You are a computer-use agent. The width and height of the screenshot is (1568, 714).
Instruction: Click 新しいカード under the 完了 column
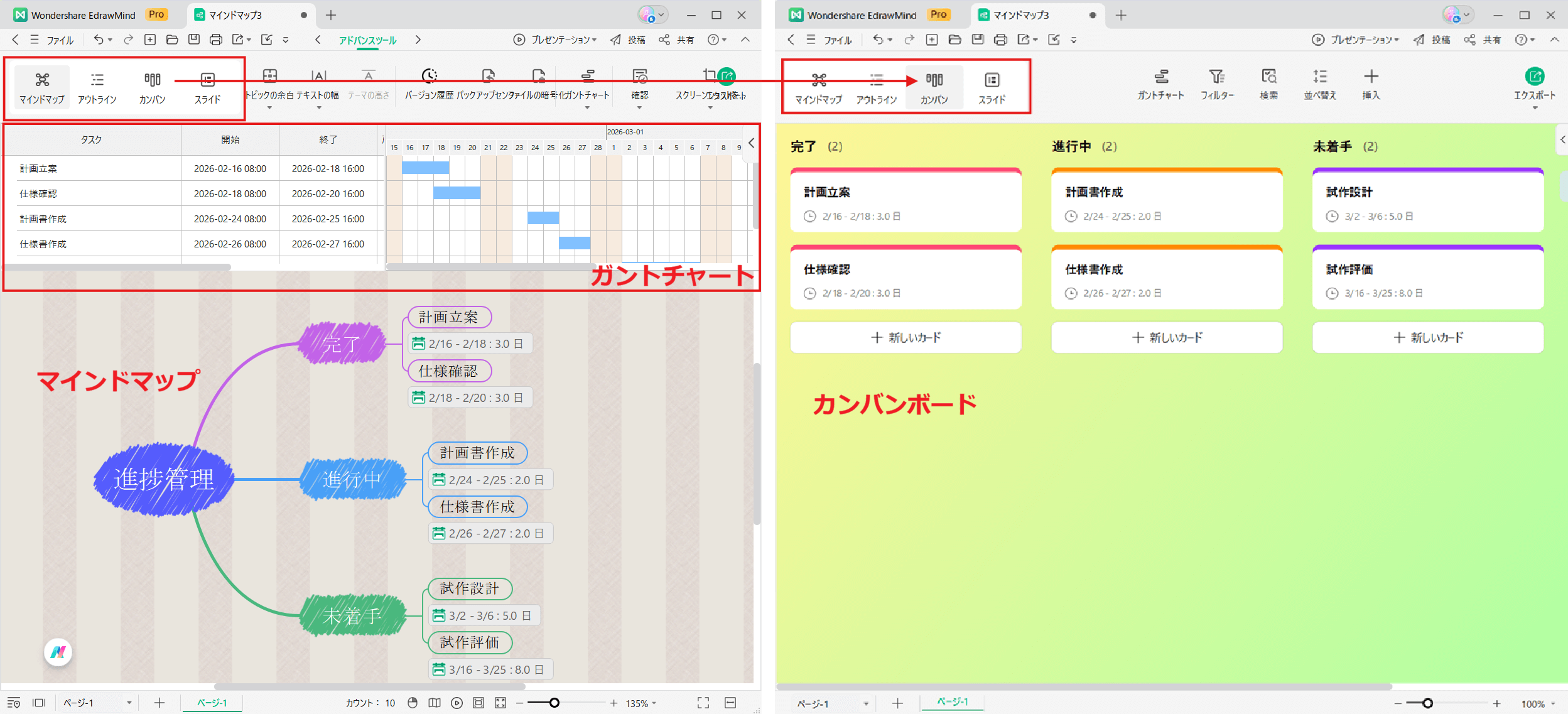click(906, 337)
